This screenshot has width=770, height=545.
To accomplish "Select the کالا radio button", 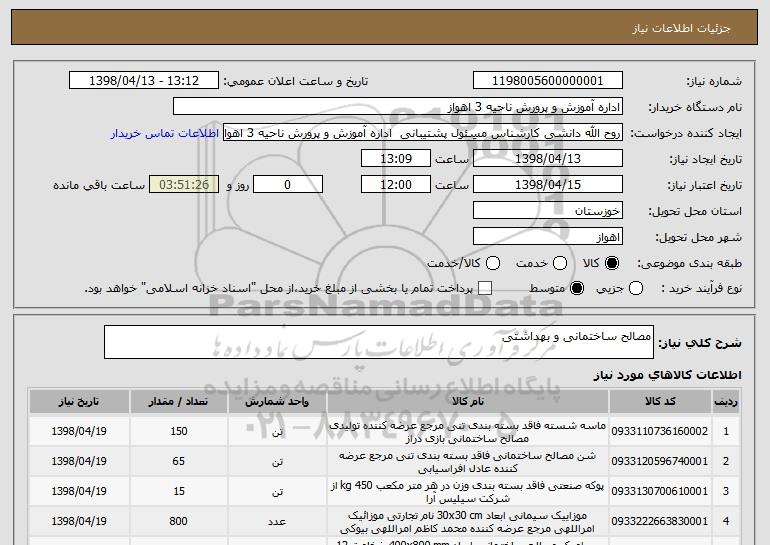I will (612, 263).
